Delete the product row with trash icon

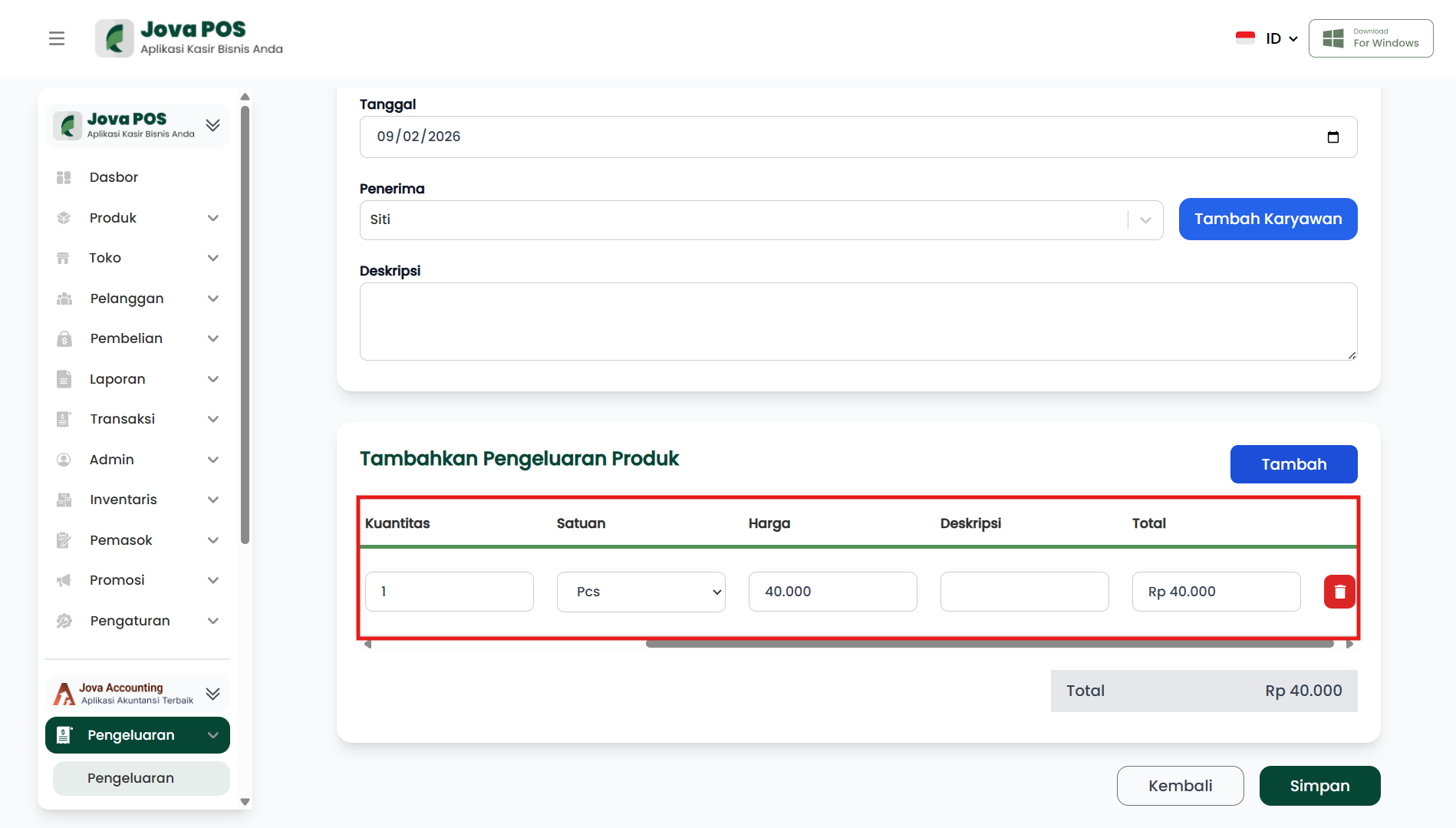[1339, 592]
